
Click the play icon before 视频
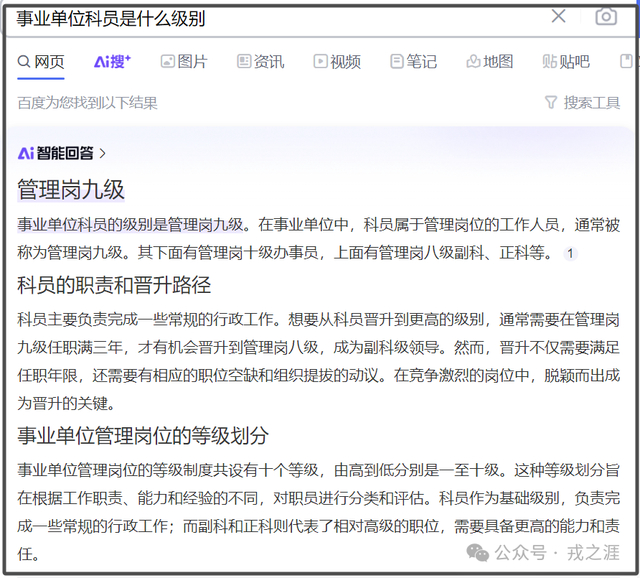pyautogui.click(x=320, y=62)
